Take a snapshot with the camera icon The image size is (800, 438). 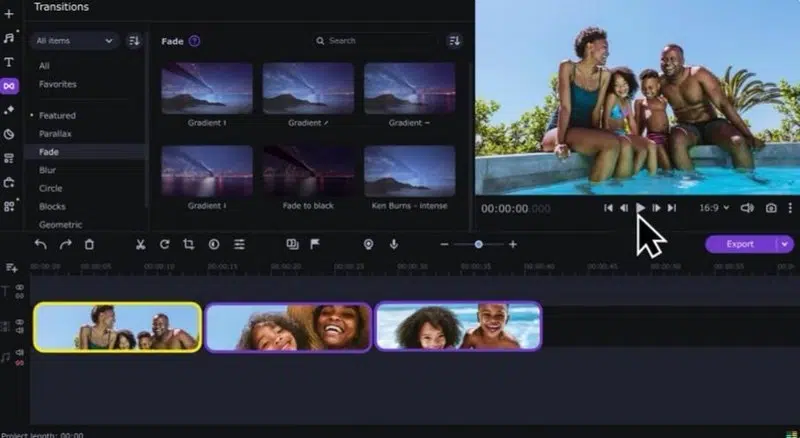(x=771, y=208)
